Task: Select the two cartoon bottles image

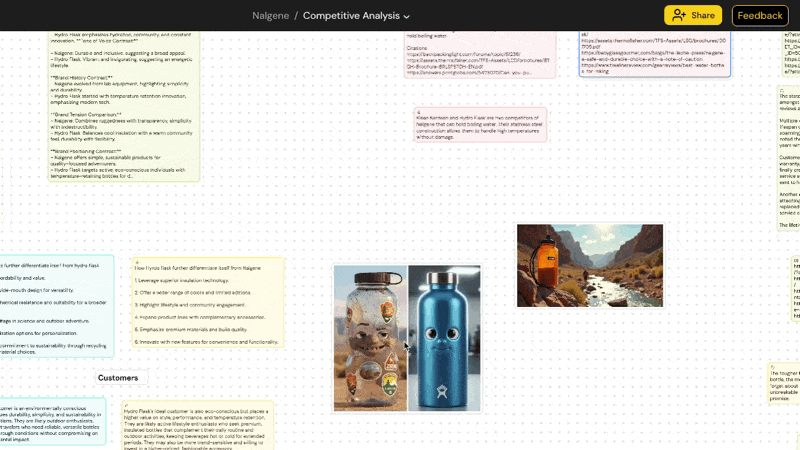Action: tap(407, 338)
